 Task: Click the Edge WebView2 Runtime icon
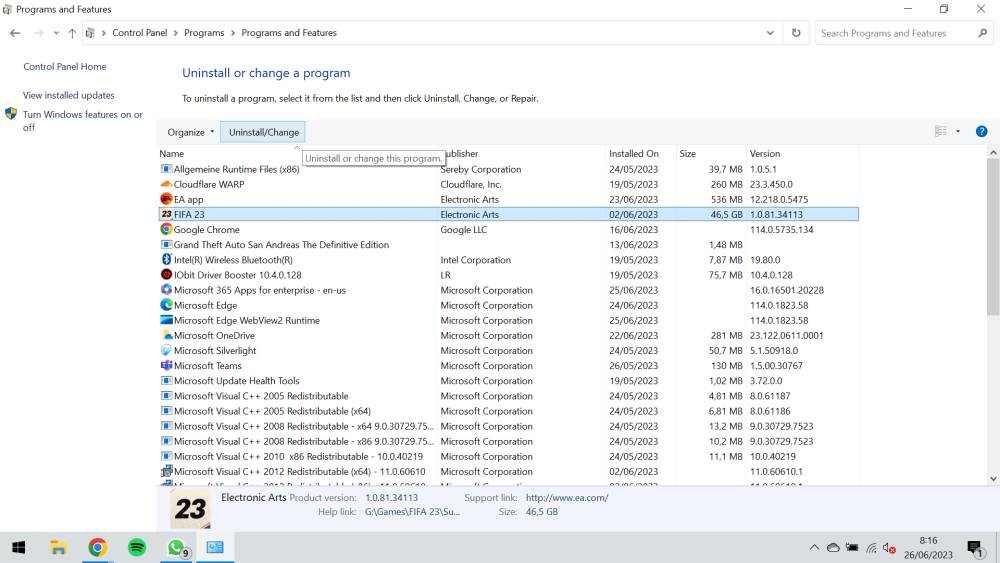tap(166, 320)
